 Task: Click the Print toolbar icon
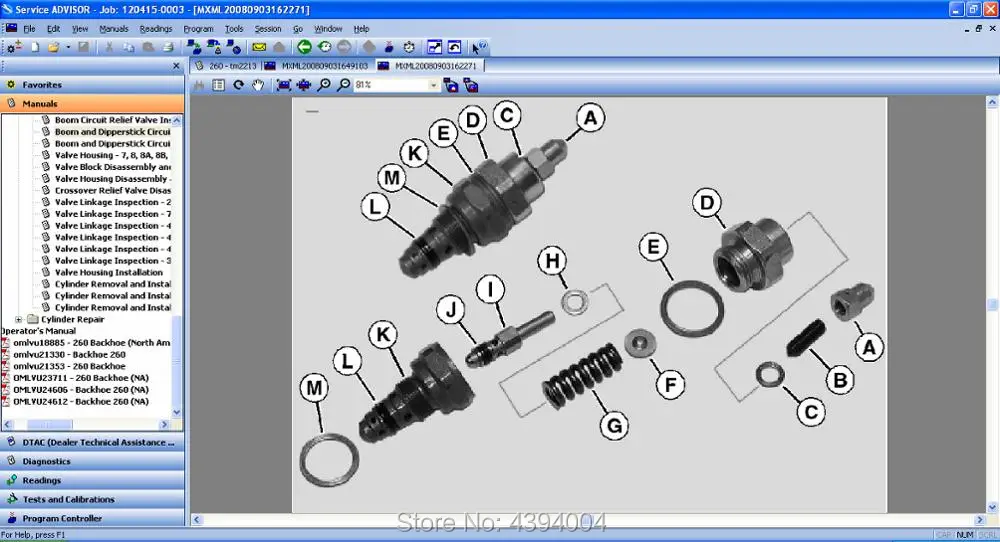[168, 47]
